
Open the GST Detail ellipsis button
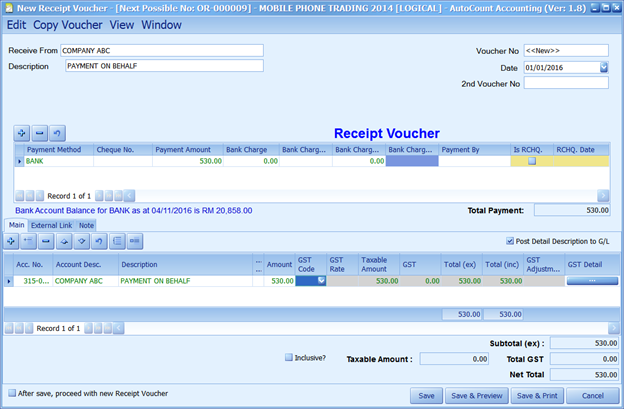591,281
